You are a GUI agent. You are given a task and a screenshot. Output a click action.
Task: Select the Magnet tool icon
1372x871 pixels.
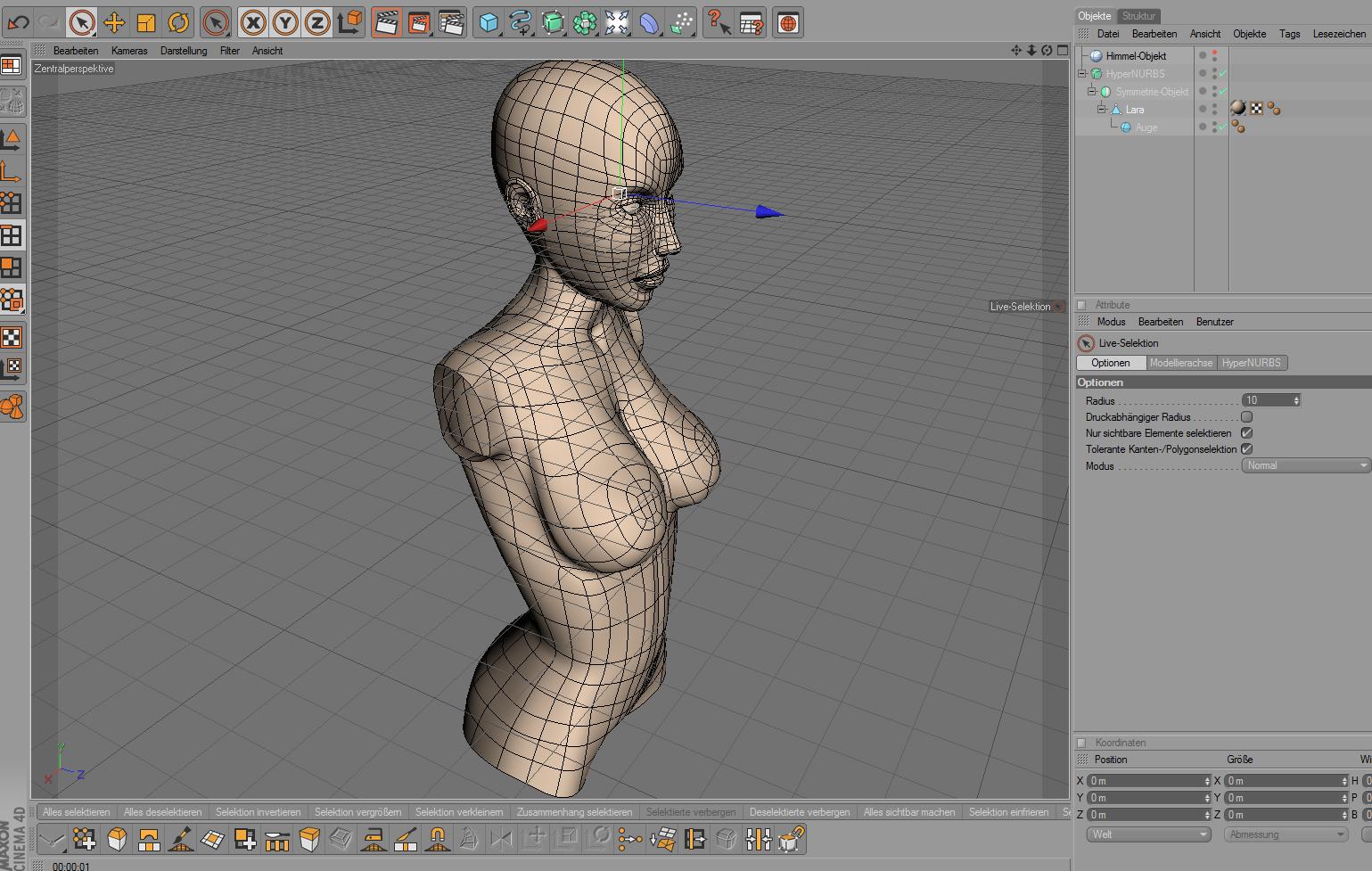[x=438, y=839]
